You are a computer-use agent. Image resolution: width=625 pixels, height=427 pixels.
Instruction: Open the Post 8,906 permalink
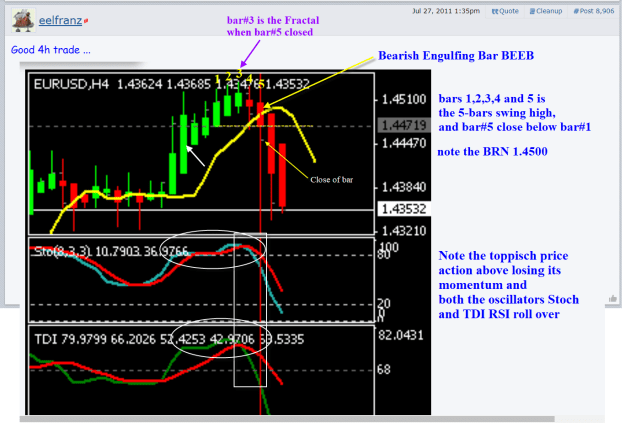coord(594,11)
